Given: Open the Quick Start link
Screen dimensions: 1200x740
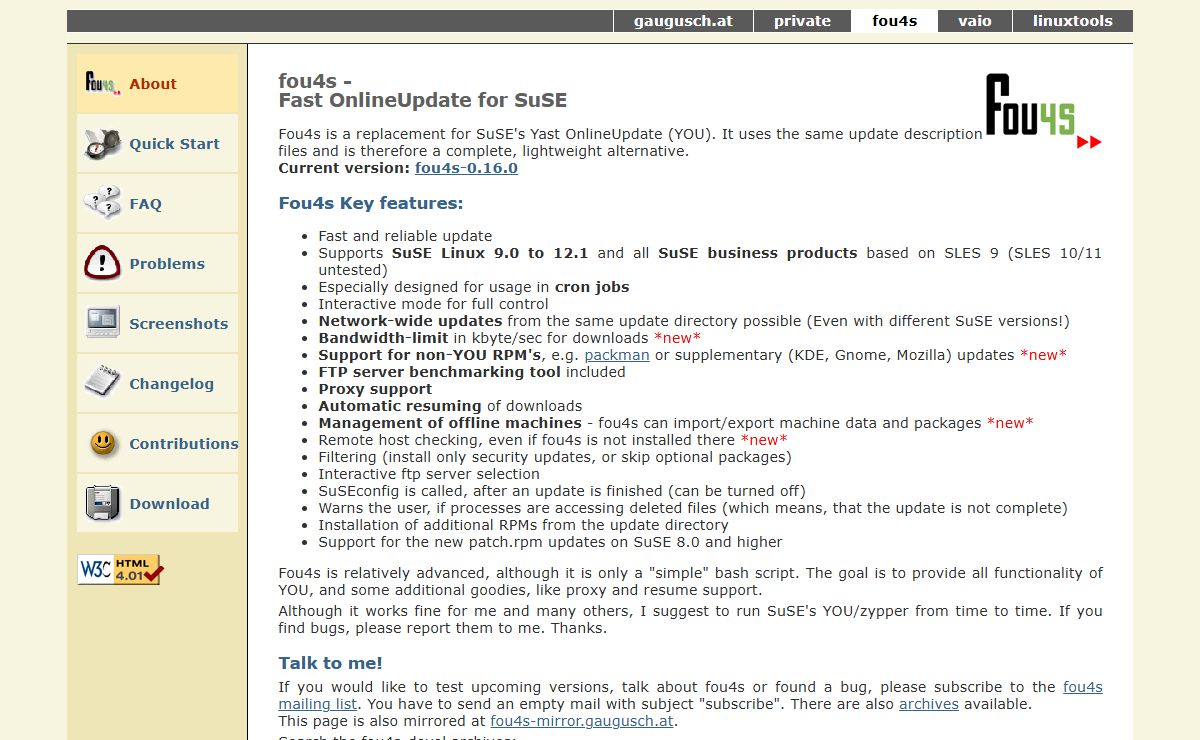Looking at the screenshot, I should [x=174, y=144].
